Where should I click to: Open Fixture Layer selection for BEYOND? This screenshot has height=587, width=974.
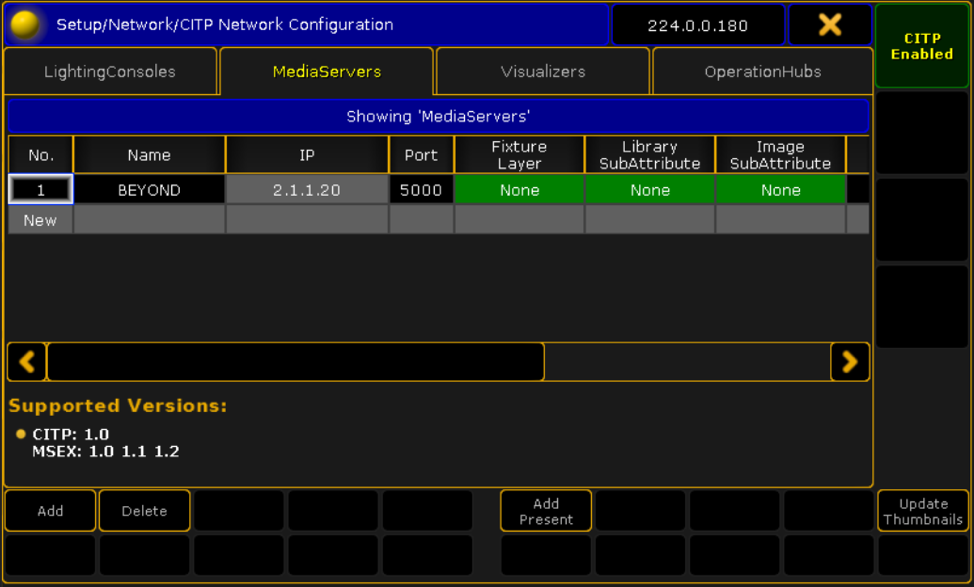(x=519, y=190)
